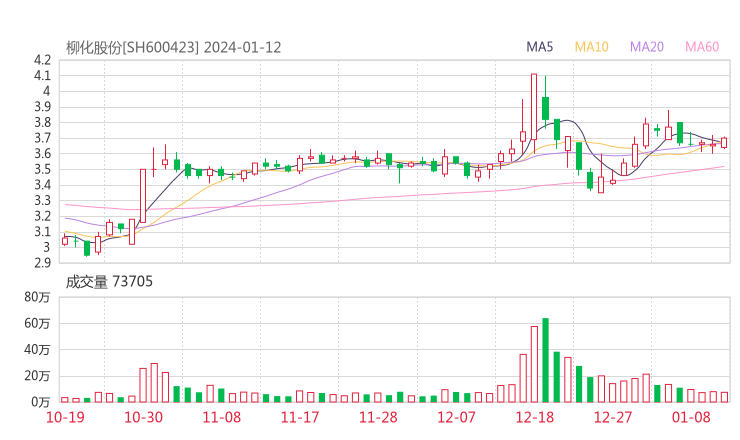740x440 pixels.
Task: Click the 2.9 price axis label
Action: 42,262
